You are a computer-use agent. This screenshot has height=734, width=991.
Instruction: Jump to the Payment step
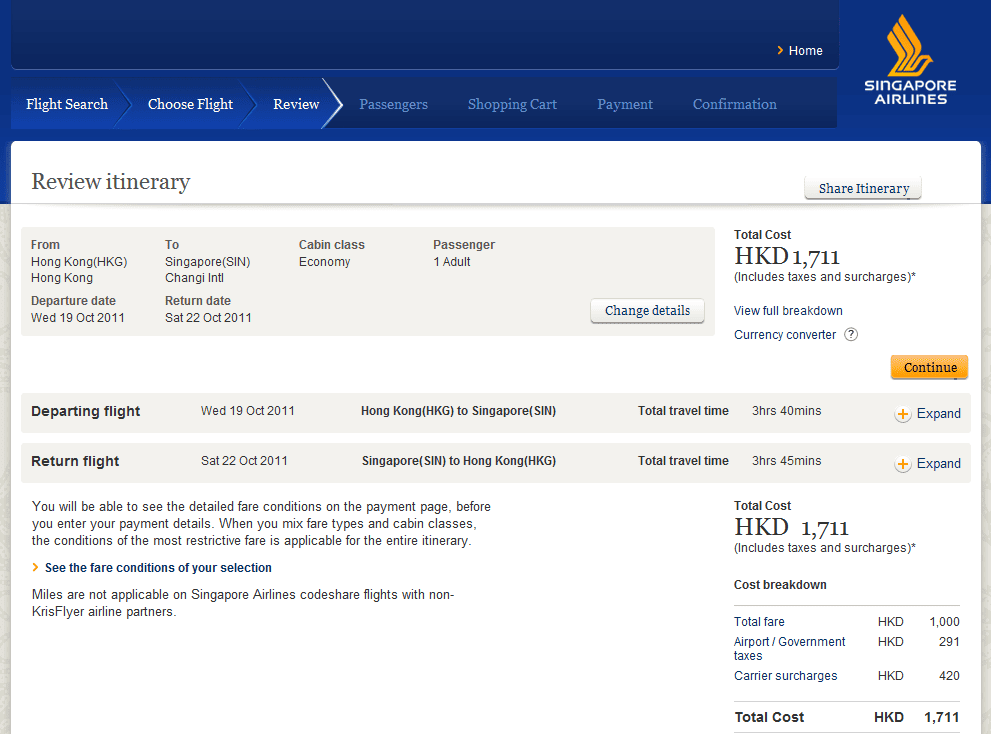tap(625, 104)
